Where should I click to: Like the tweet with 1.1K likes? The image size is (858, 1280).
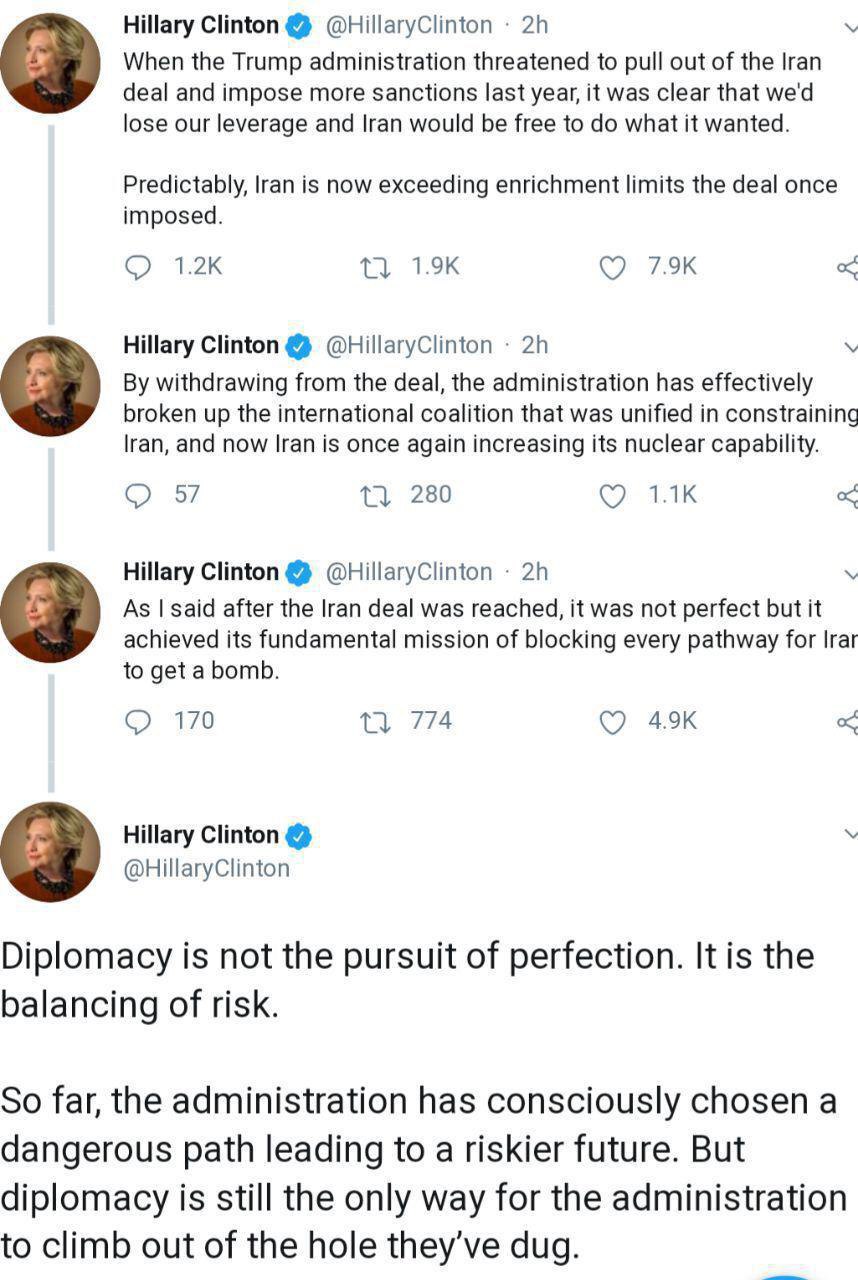[x=612, y=495]
